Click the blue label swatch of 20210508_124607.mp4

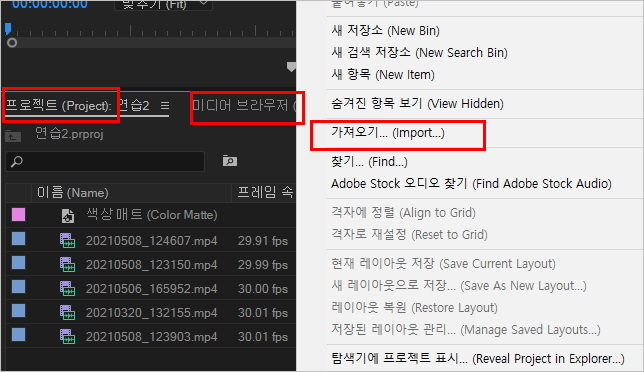point(18,239)
